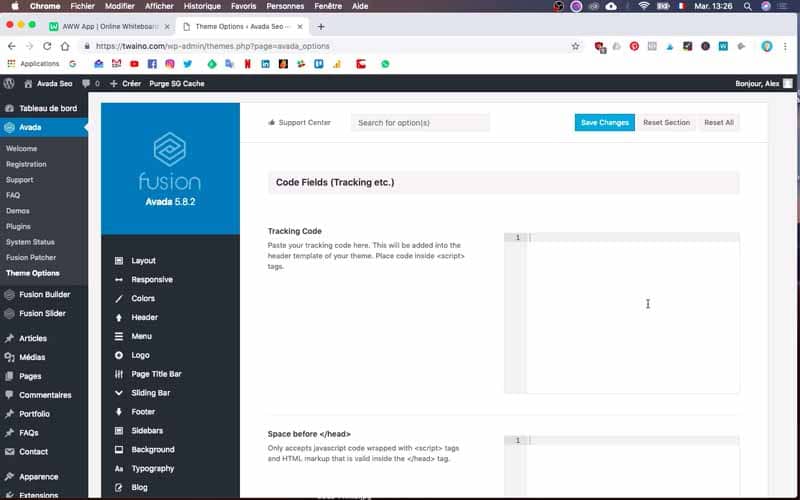Open the Fenêtre menu

click(328, 6)
